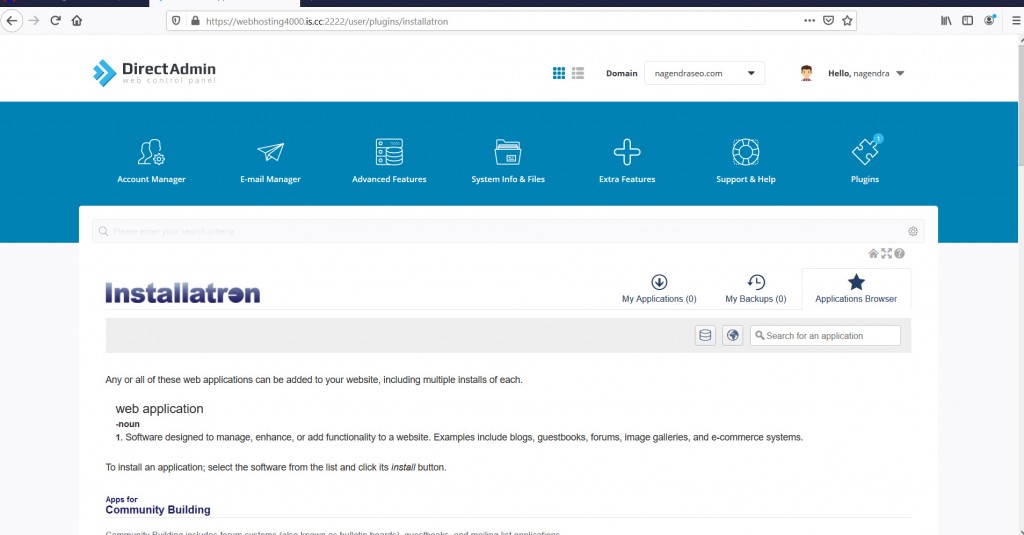
Task: Open Extra Features
Action: click(x=627, y=161)
